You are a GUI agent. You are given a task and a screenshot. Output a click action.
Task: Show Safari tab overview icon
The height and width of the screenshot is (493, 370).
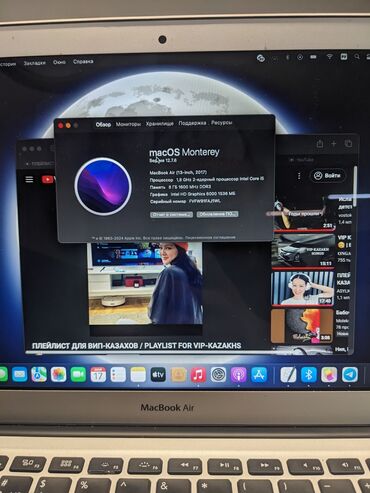coord(348,144)
